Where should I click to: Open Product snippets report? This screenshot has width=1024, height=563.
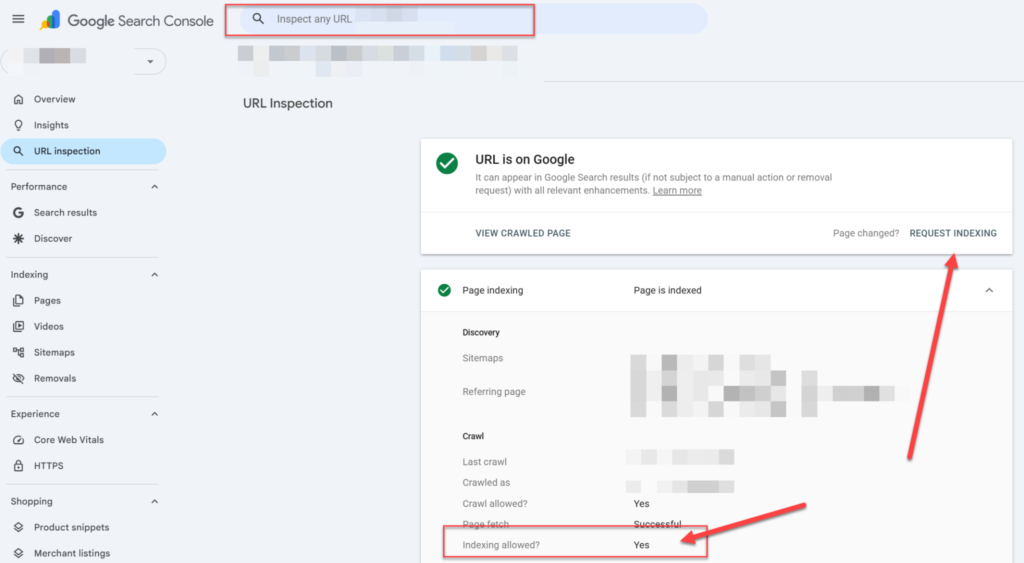coord(71,527)
